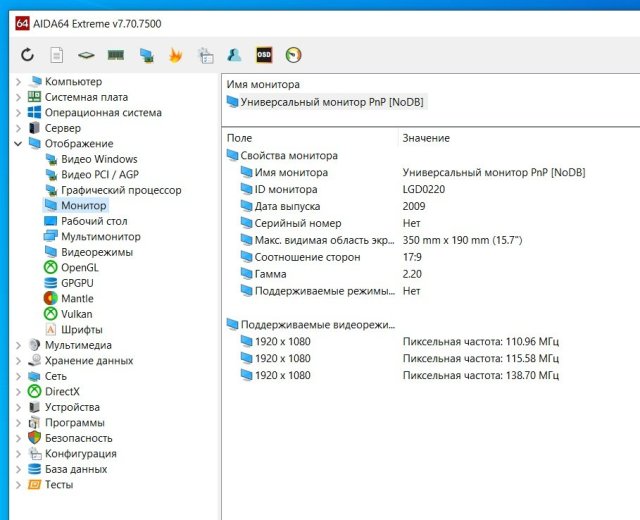
Task: Expand the Программы node arrow
Action: click(18, 423)
